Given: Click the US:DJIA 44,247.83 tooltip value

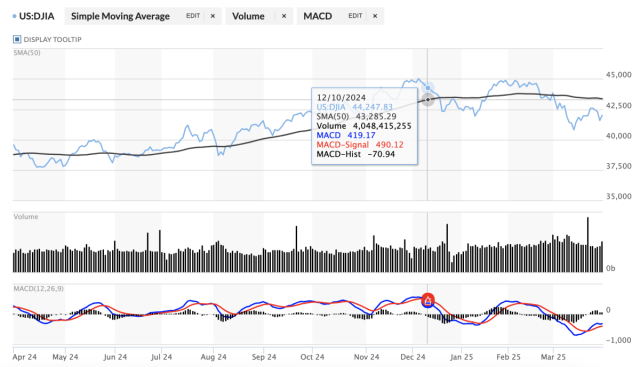Looking at the screenshot, I should (x=355, y=107).
